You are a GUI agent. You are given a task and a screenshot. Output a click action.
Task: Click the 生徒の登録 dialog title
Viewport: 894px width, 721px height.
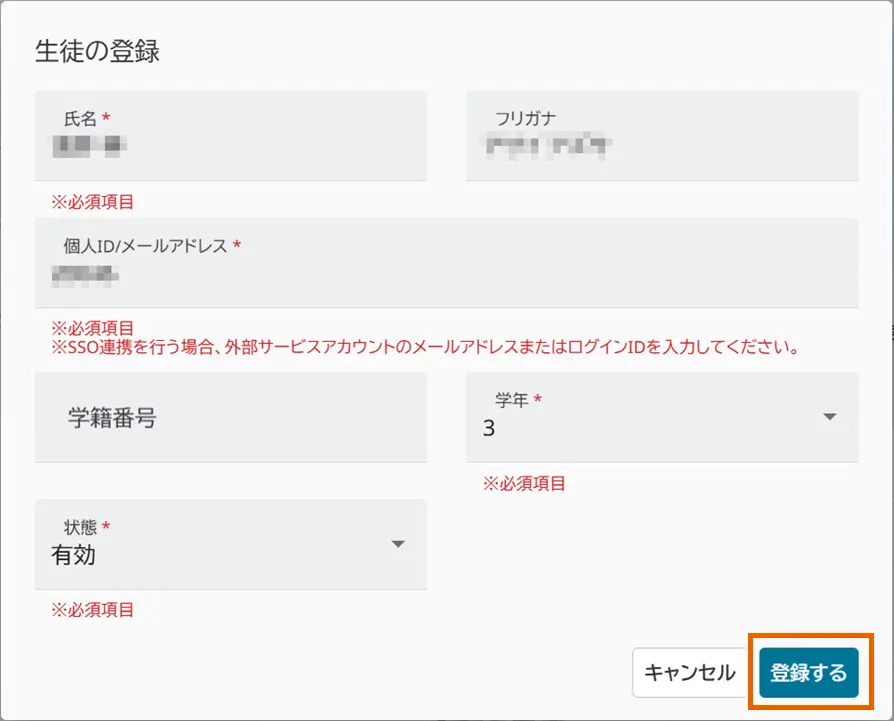97,52
